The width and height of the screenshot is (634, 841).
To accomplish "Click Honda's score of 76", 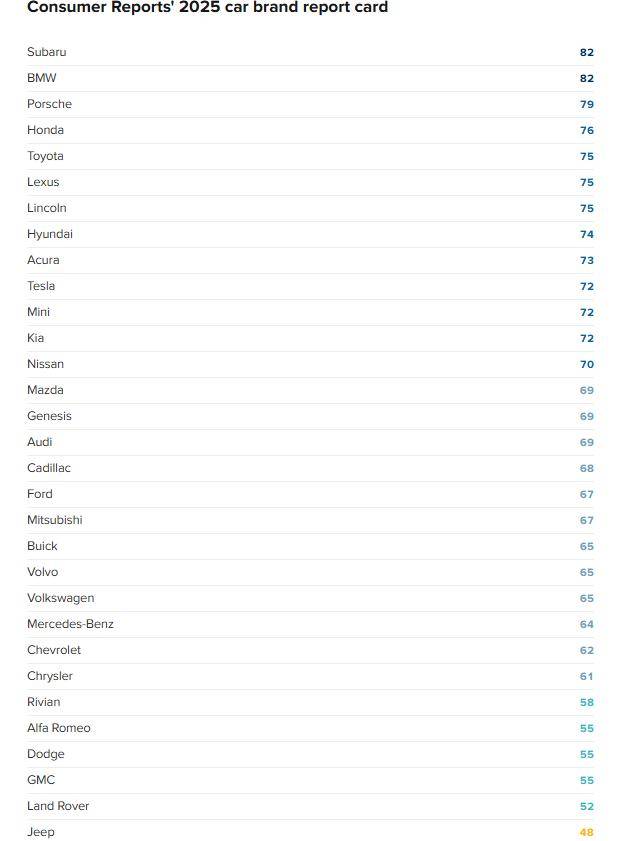I will (x=586, y=130).
